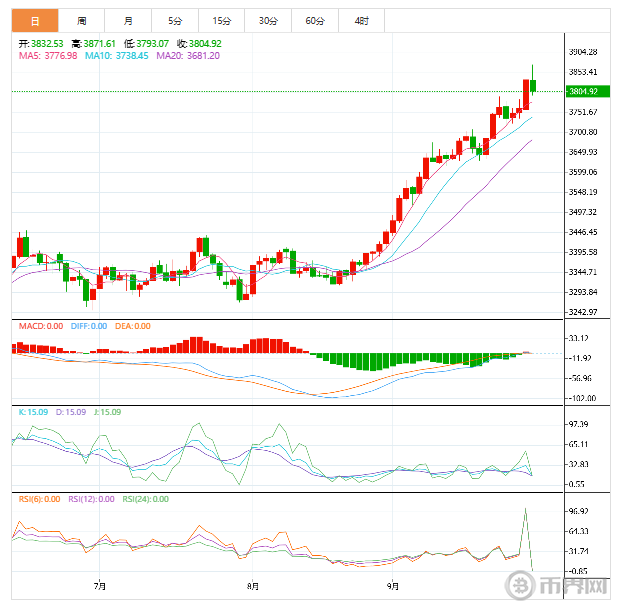
Task: Click the 9月 label on time axis
Action: pos(392,586)
